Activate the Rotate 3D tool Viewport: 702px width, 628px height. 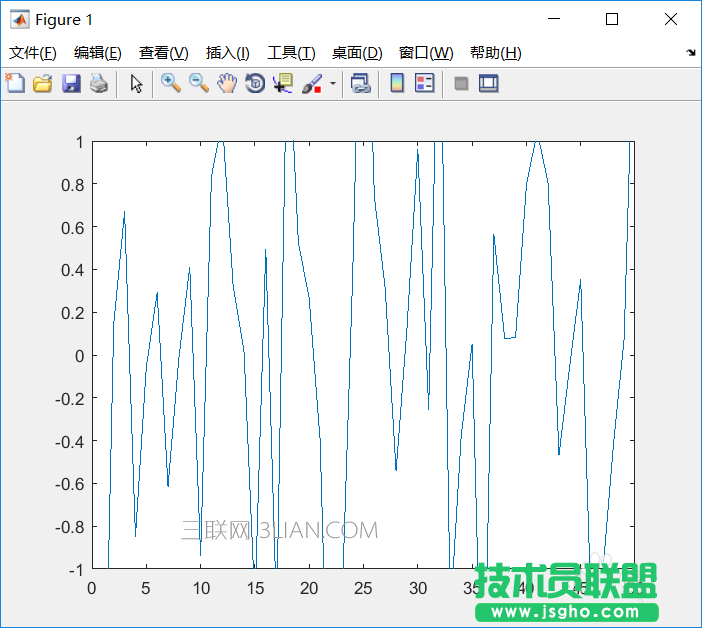coord(255,83)
